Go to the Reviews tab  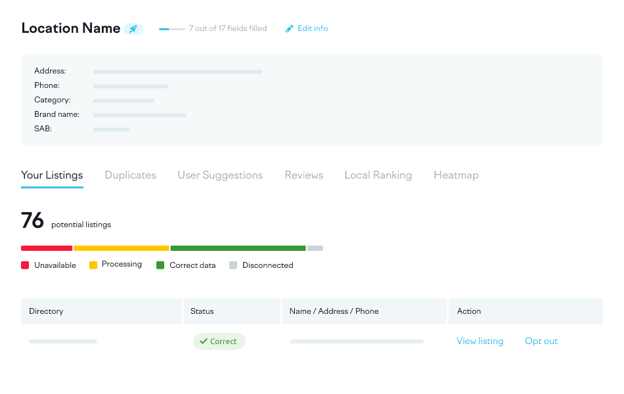tap(304, 175)
